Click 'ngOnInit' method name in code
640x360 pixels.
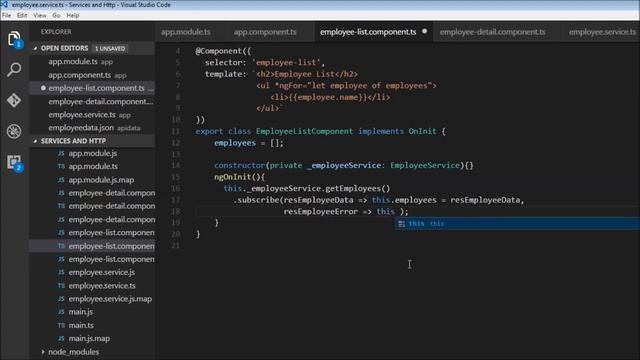233,177
